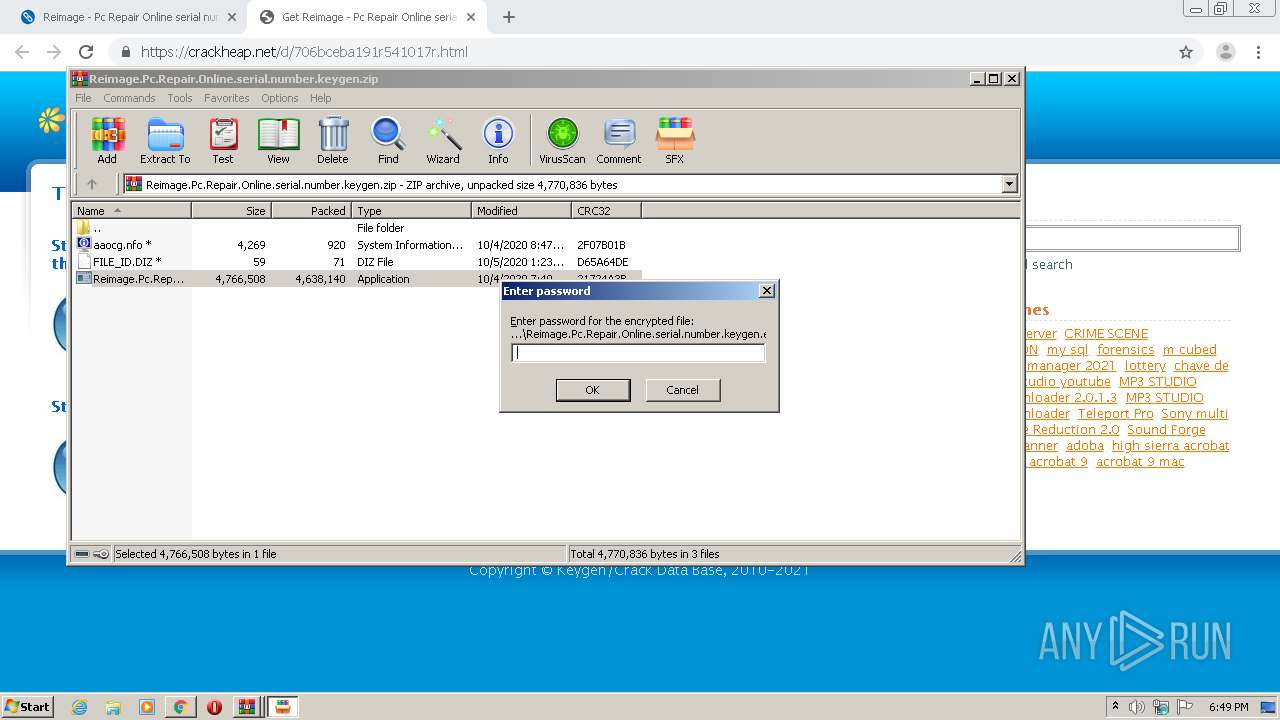Viewport: 1280px width, 720px height.
Task: Sort by Size column header
Action: tap(231, 211)
